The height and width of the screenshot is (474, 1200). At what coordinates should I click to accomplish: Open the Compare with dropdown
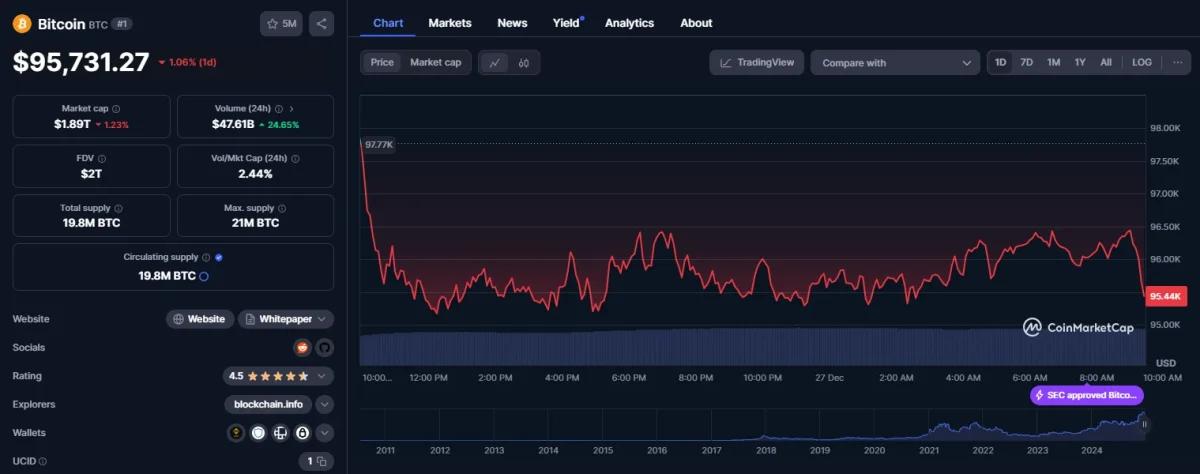click(x=895, y=63)
